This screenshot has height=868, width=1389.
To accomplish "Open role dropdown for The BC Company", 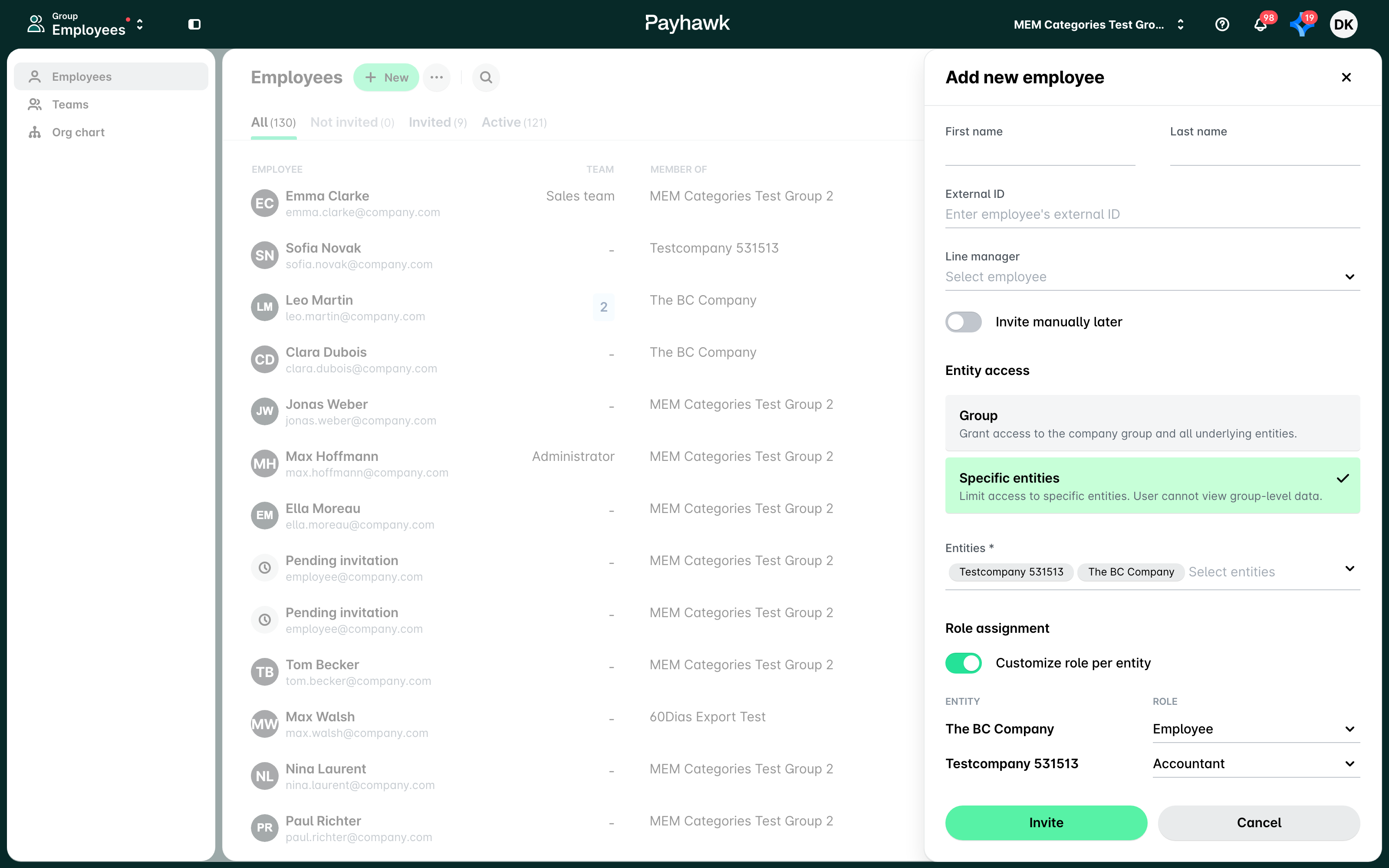I will pos(1256,729).
